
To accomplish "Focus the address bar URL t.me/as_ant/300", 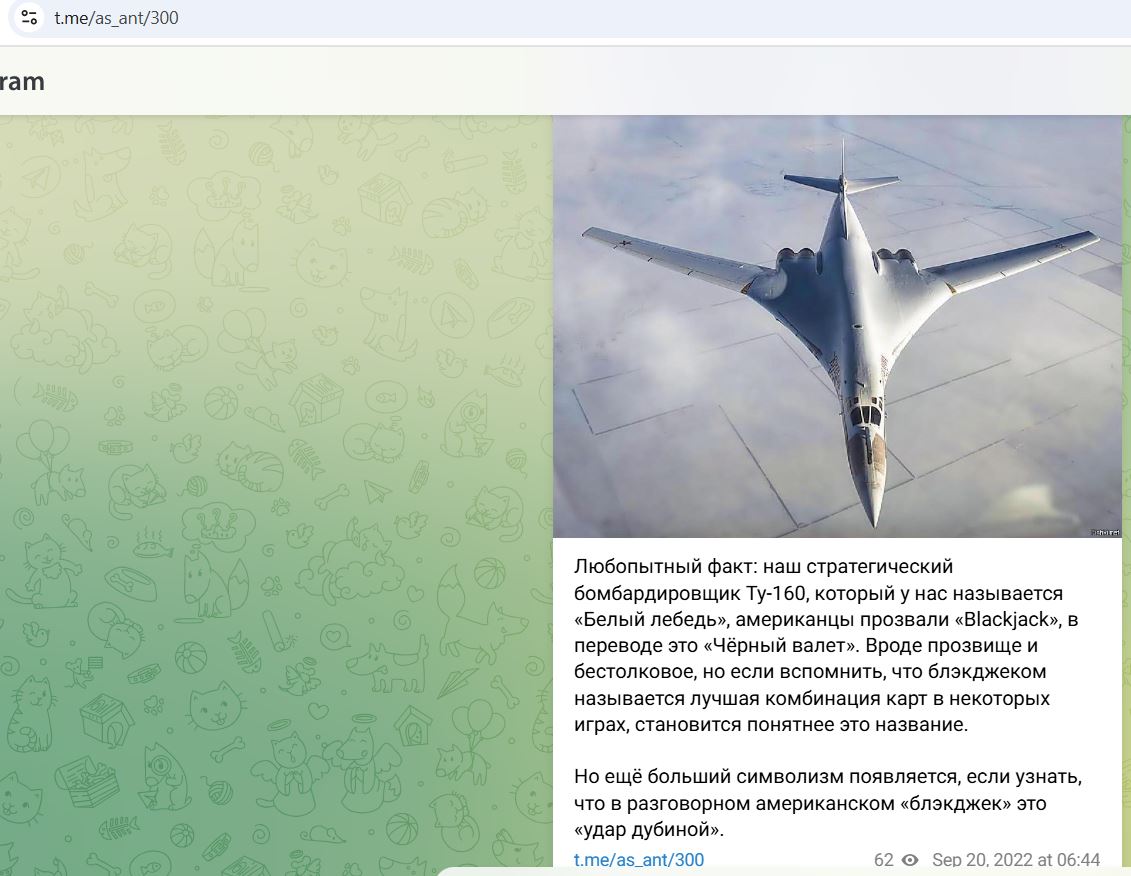I will click(x=116, y=17).
